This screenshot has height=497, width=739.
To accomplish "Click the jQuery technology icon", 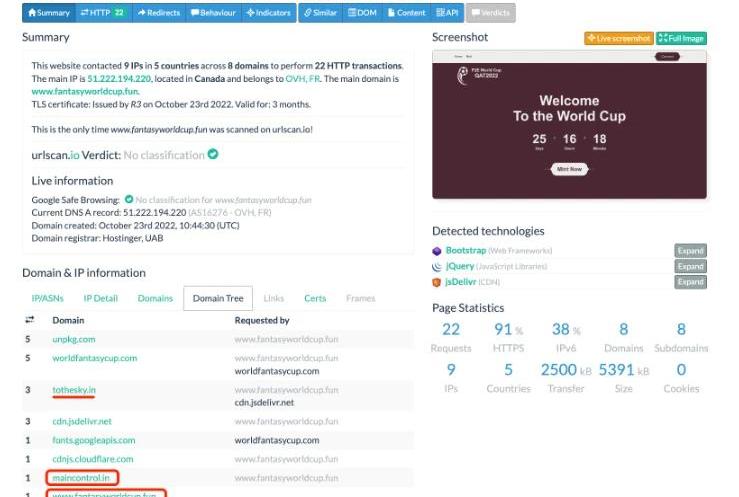I will tap(437, 267).
